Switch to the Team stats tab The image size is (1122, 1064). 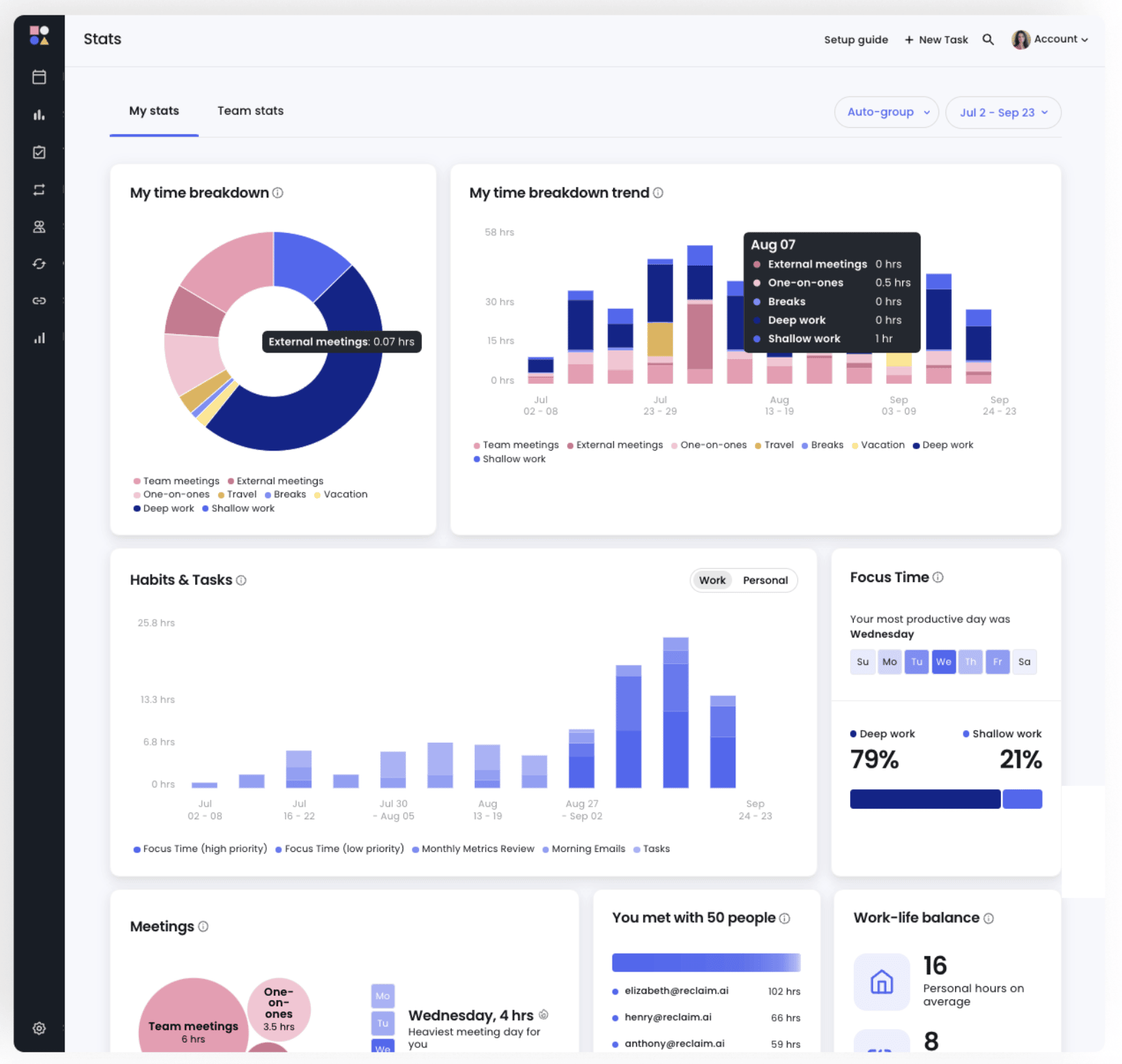(x=250, y=111)
